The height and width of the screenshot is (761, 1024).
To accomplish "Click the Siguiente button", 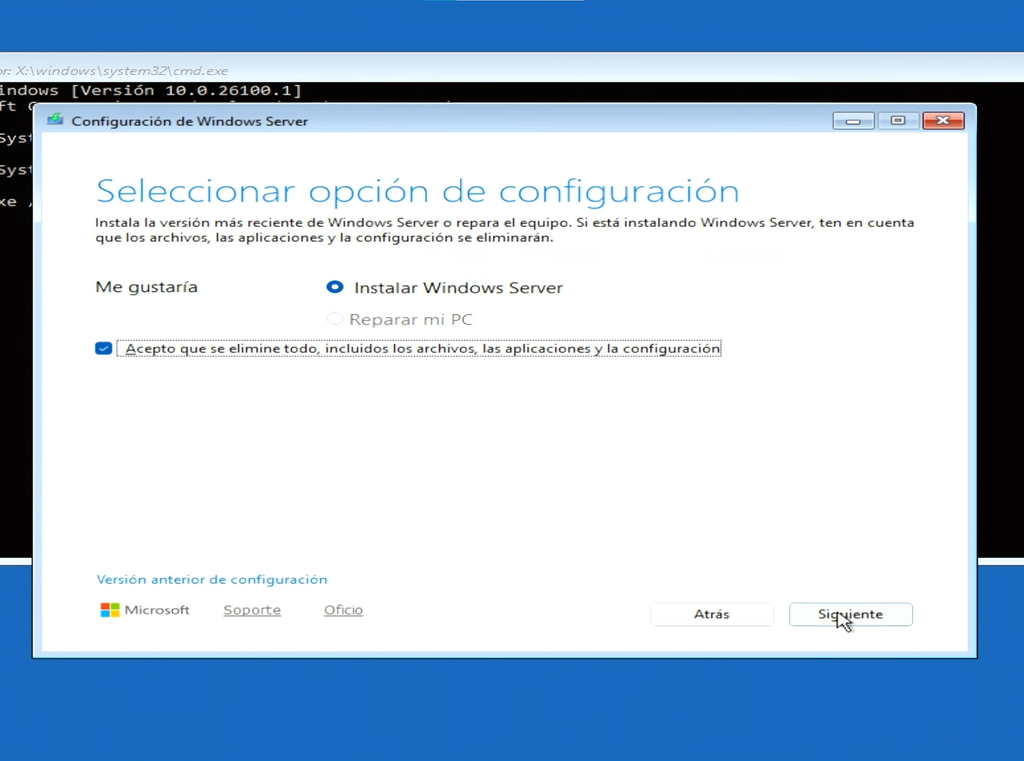I will pyautogui.click(x=850, y=614).
